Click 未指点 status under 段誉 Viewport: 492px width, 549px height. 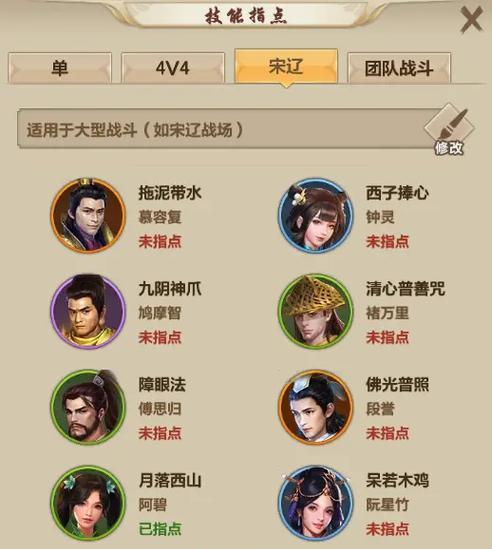[x=388, y=433]
